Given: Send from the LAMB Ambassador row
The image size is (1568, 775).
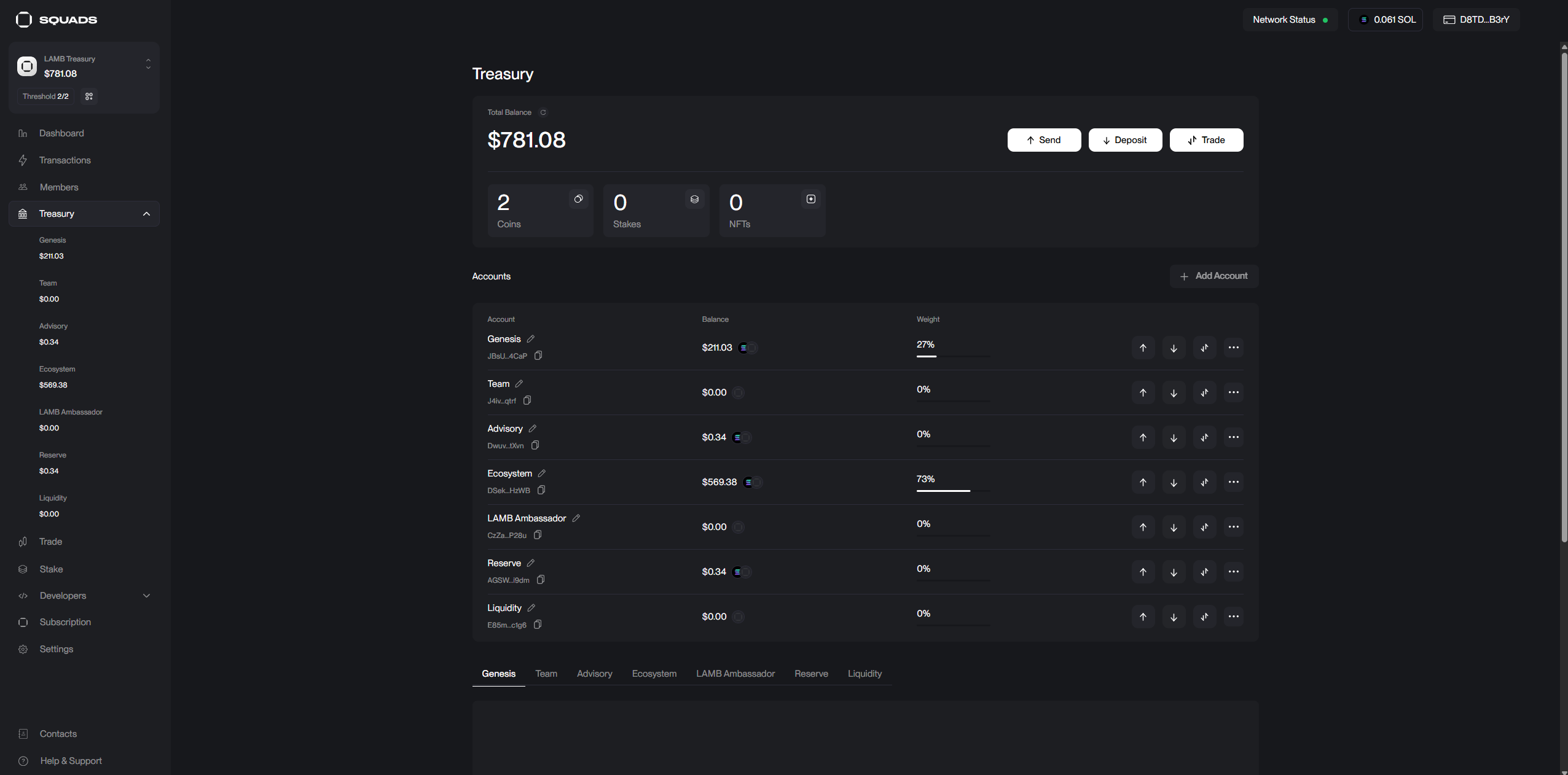Looking at the screenshot, I should coord(1143,527).
